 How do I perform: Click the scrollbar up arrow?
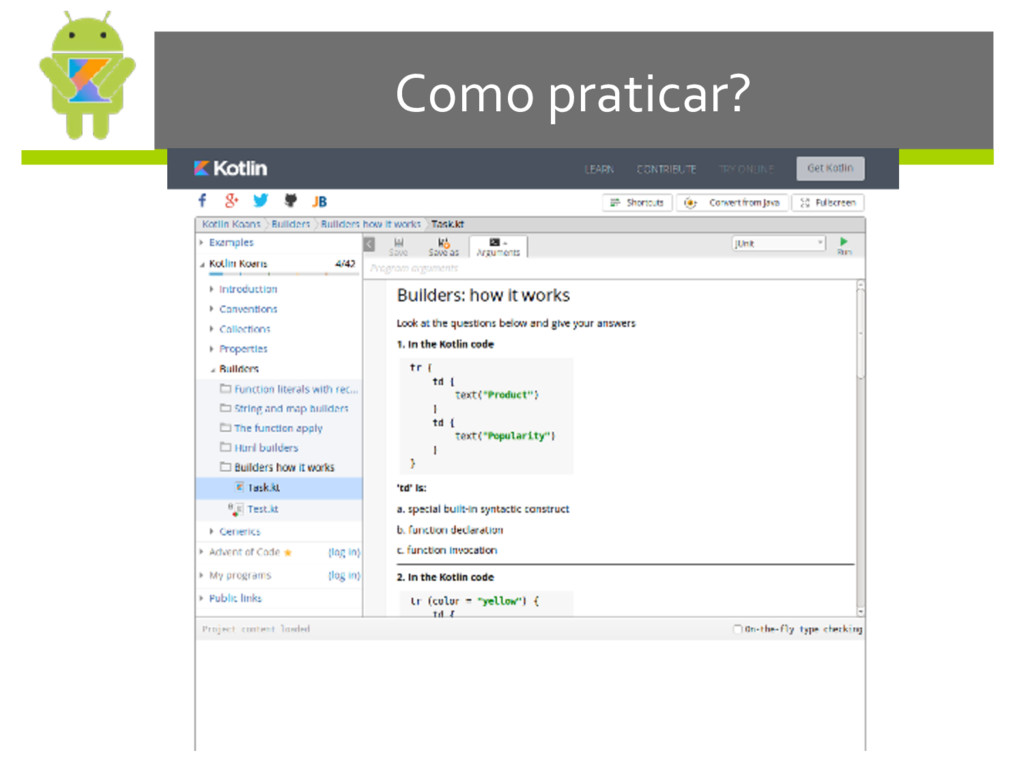coord(860,285)
